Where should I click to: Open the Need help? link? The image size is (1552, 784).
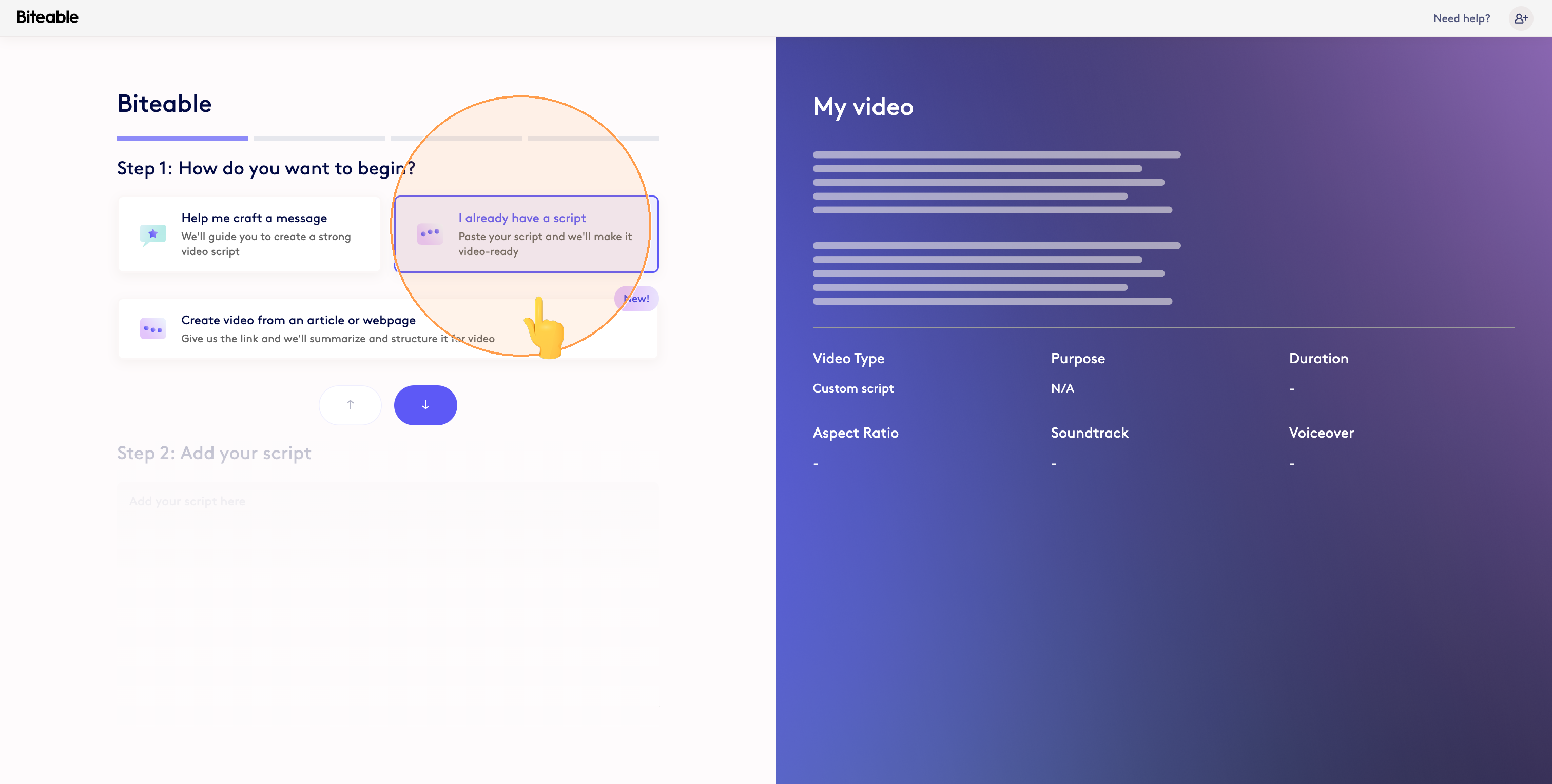click(1462, 18)
